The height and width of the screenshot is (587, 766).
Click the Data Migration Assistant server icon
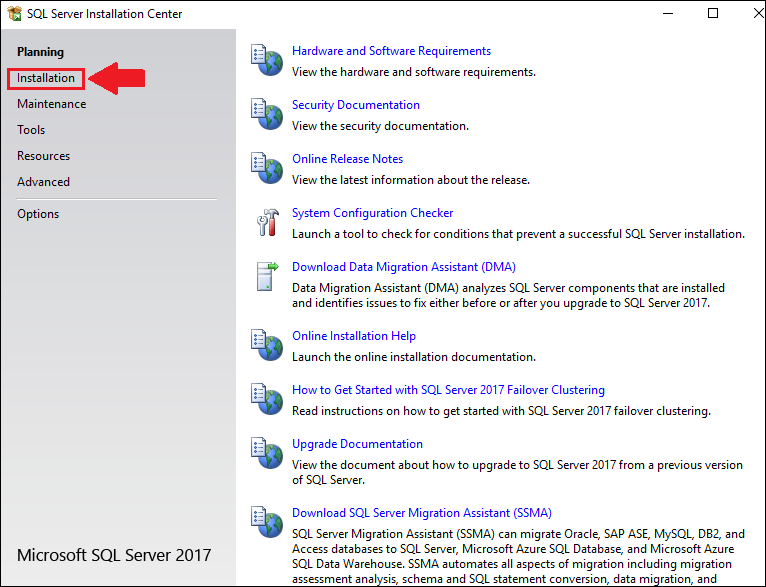pyautogui.click(x=267, y=276)
